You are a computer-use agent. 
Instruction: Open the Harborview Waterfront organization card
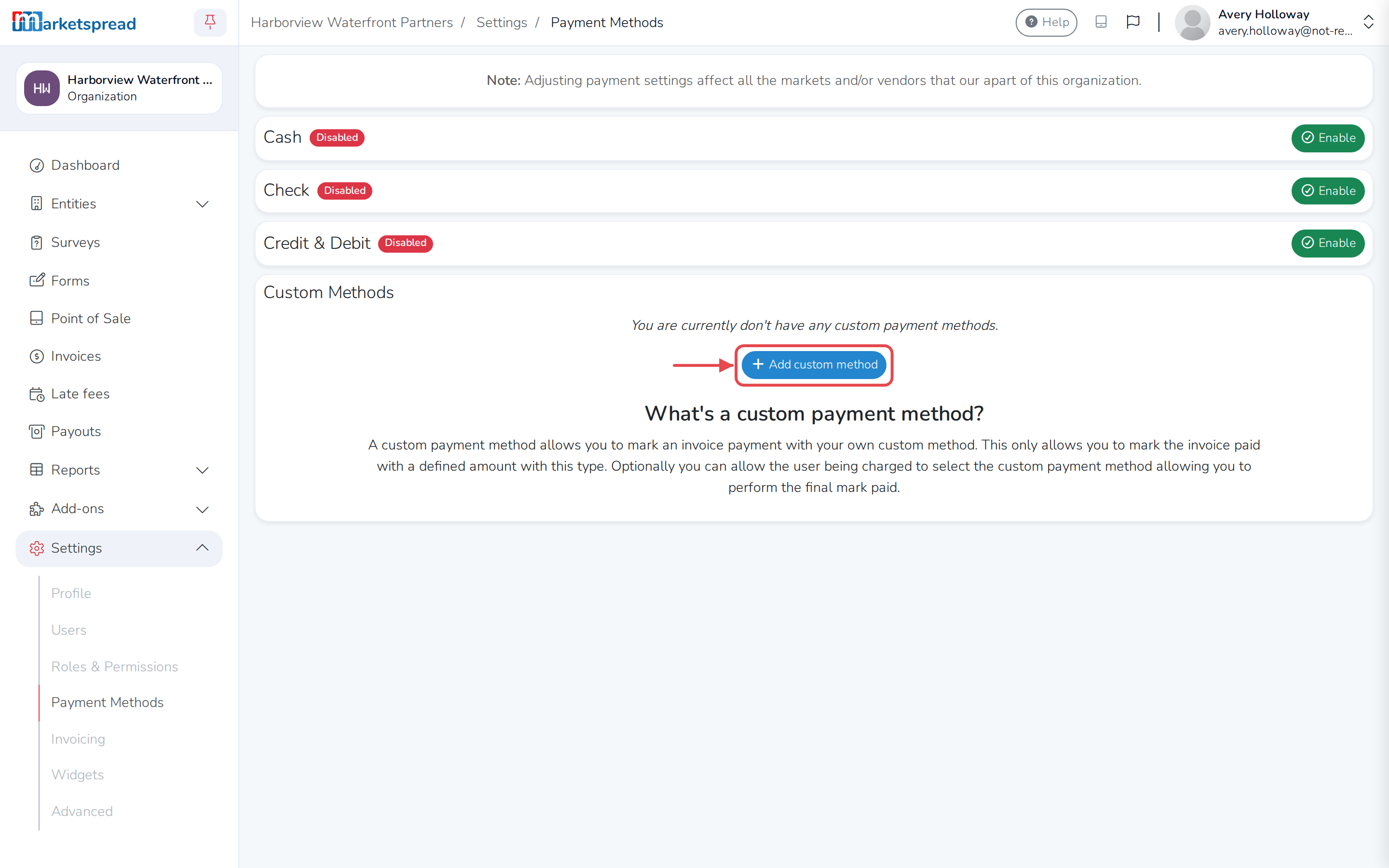(119, 88)
